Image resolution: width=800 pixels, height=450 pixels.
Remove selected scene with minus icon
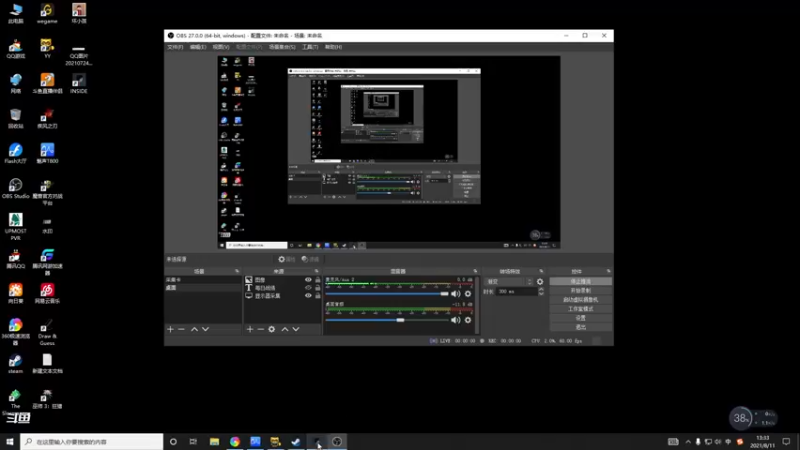[x=182, y=330]
